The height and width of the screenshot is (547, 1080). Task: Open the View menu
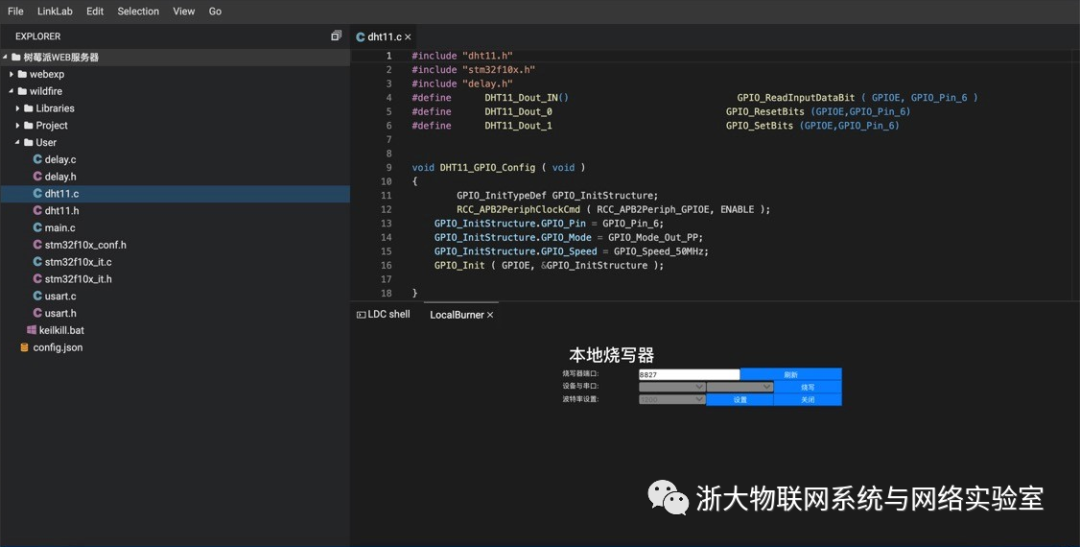click(x=184, y=11)
